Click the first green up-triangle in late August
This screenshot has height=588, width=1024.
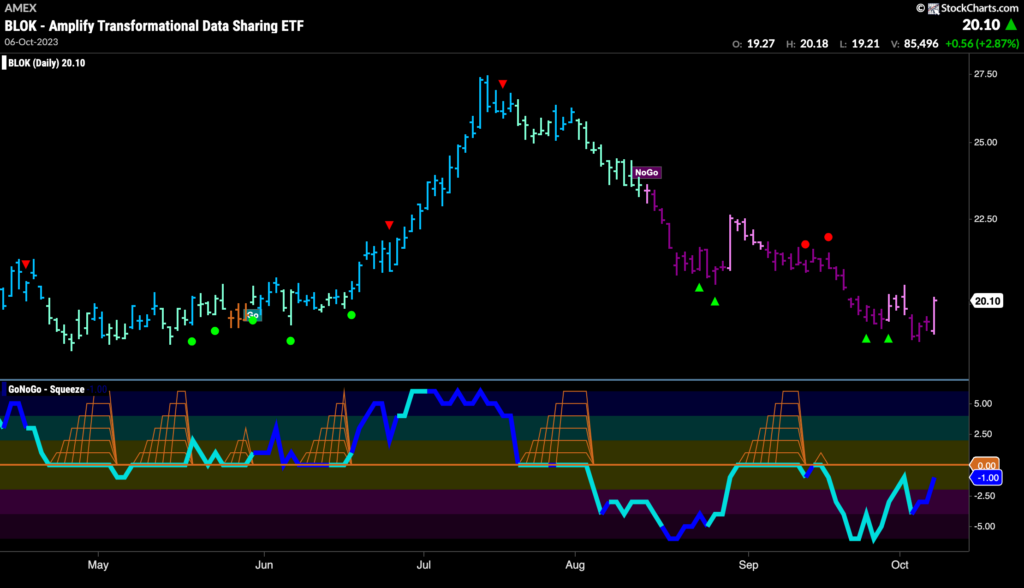pos(699,287)
